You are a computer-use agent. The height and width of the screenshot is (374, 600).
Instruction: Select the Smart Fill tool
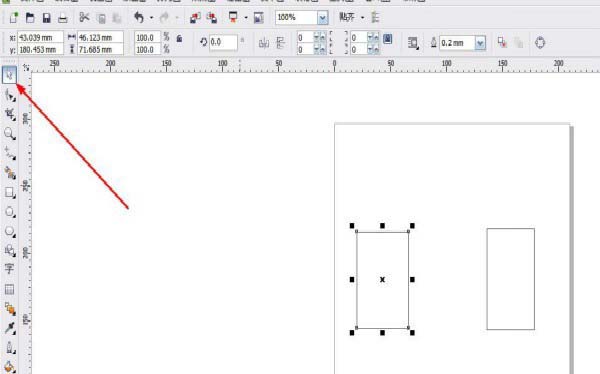point(10,173)
